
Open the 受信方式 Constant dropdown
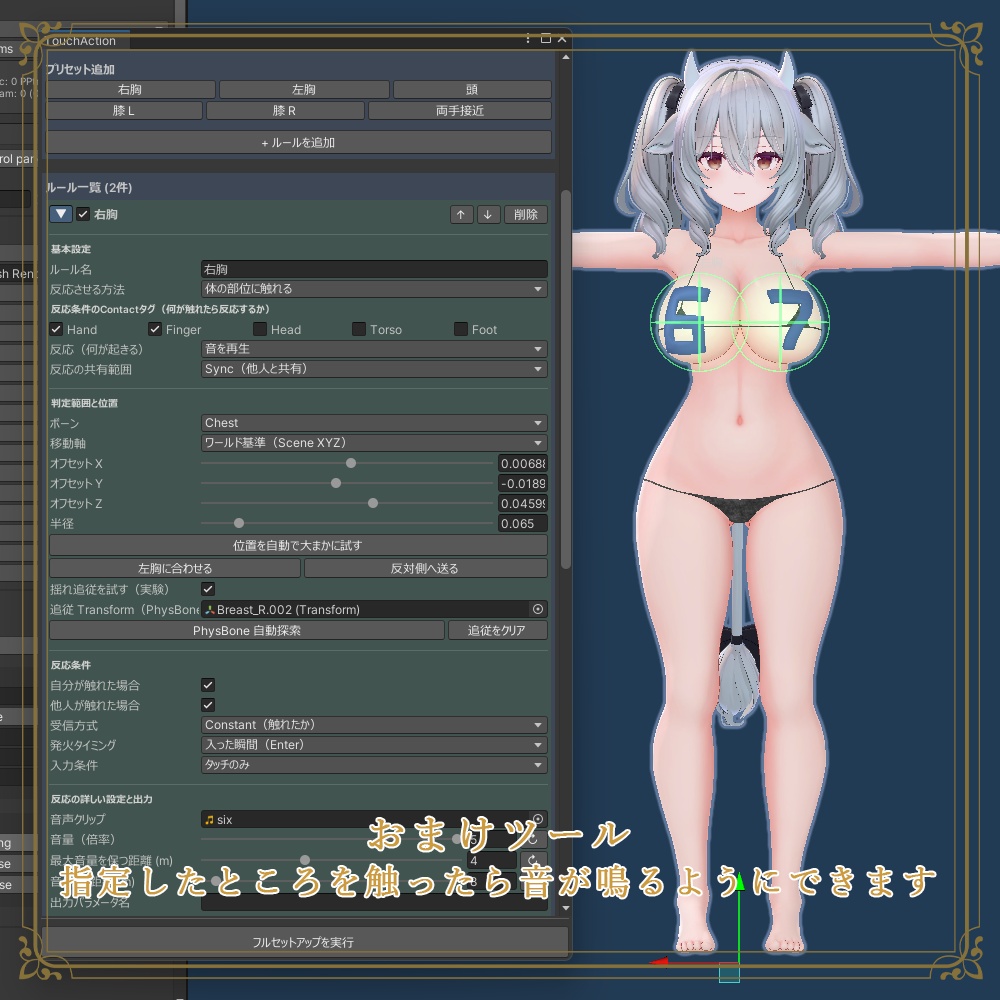[x=374, y=724]
